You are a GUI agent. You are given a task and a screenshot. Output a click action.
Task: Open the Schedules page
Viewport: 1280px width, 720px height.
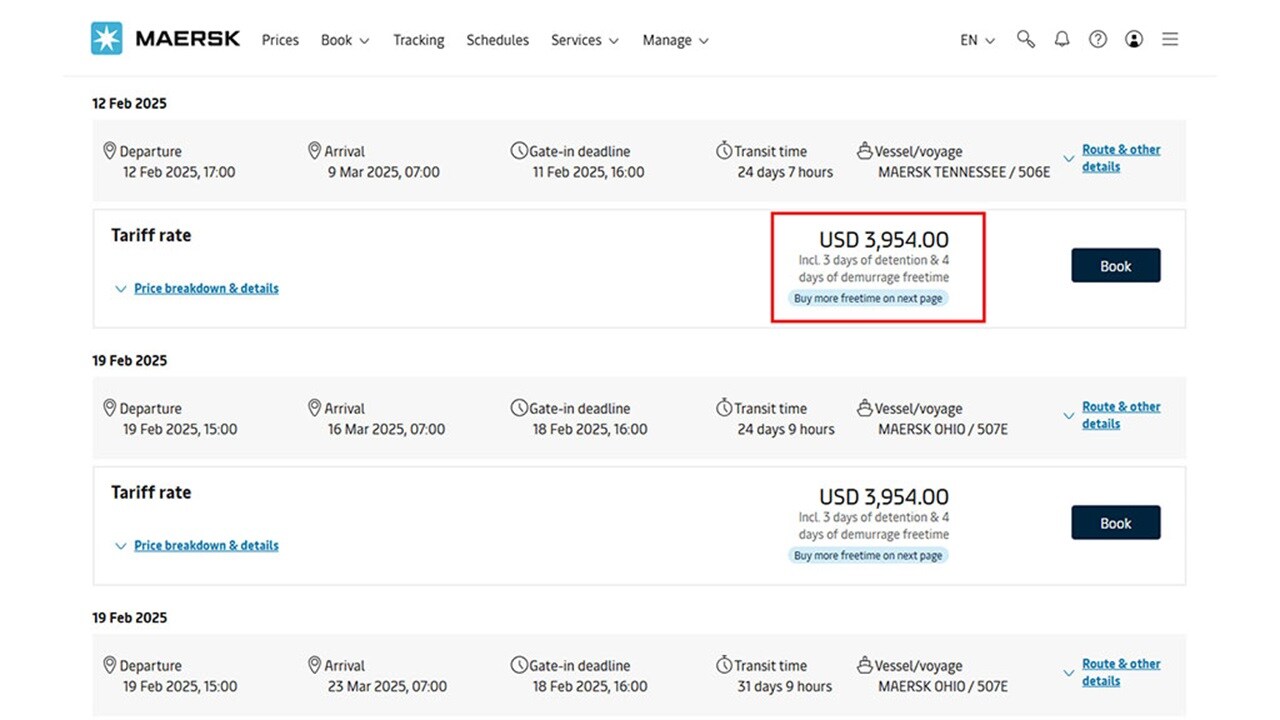coord(497,40)
